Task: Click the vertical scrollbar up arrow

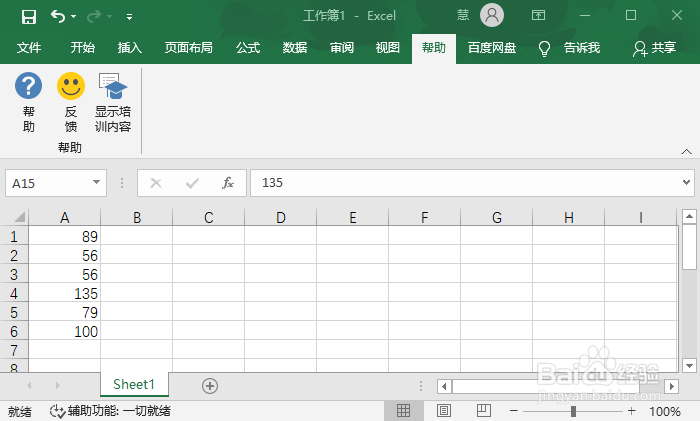Action: click(x=689, y=217)
